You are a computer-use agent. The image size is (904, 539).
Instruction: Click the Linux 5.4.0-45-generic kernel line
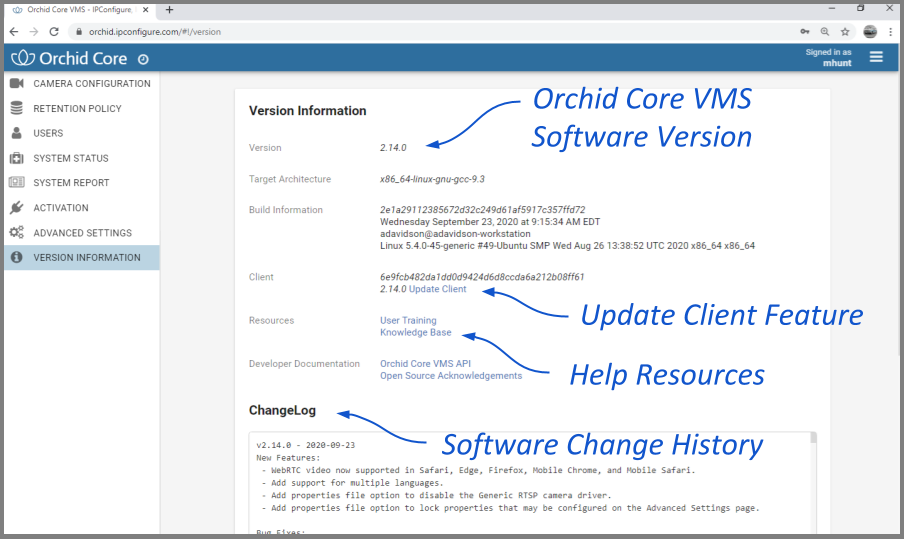567,246
